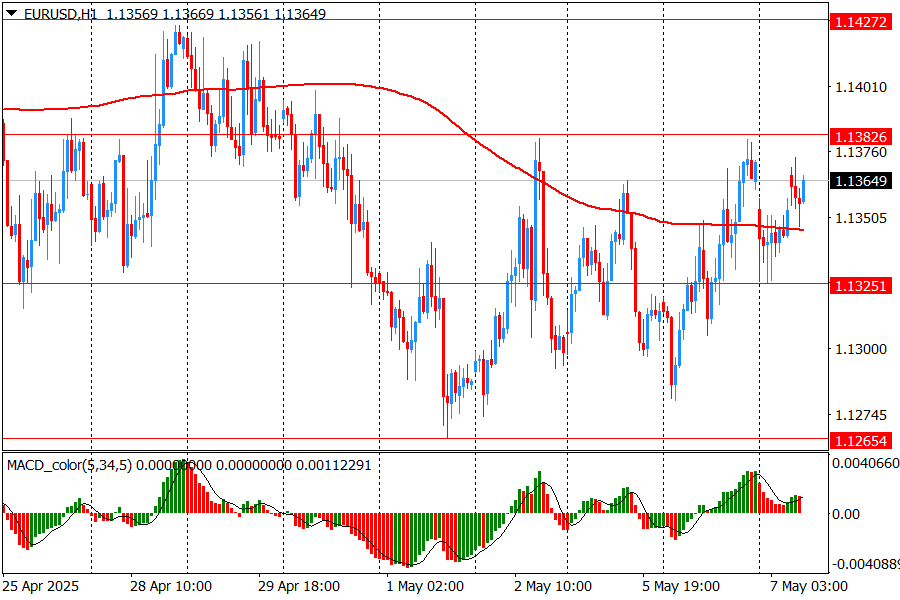The width and height of the screenshot is (900, 600).
Task: Click the 1.14010 value on price axis
Action: click(x=861, y=88)
